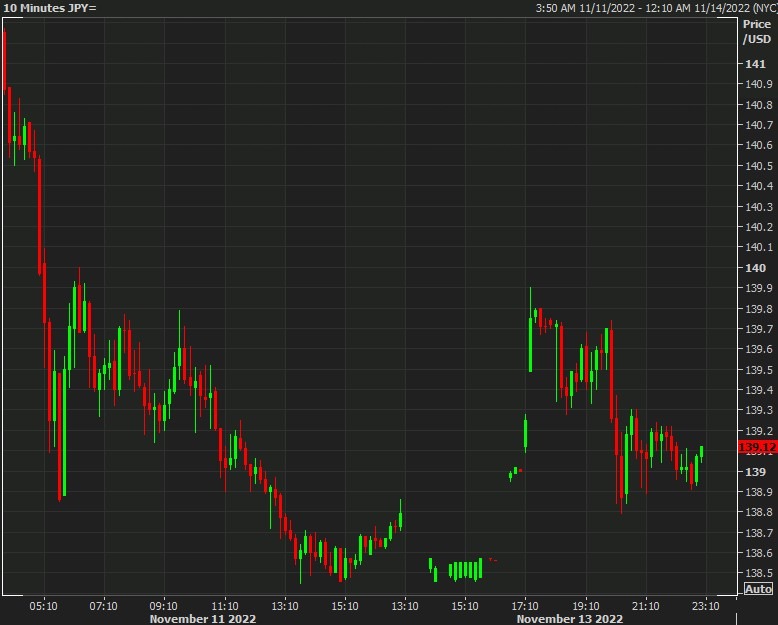Click the 139.8 price axis label
Viewport: 778px width, 625px height.
759,309
